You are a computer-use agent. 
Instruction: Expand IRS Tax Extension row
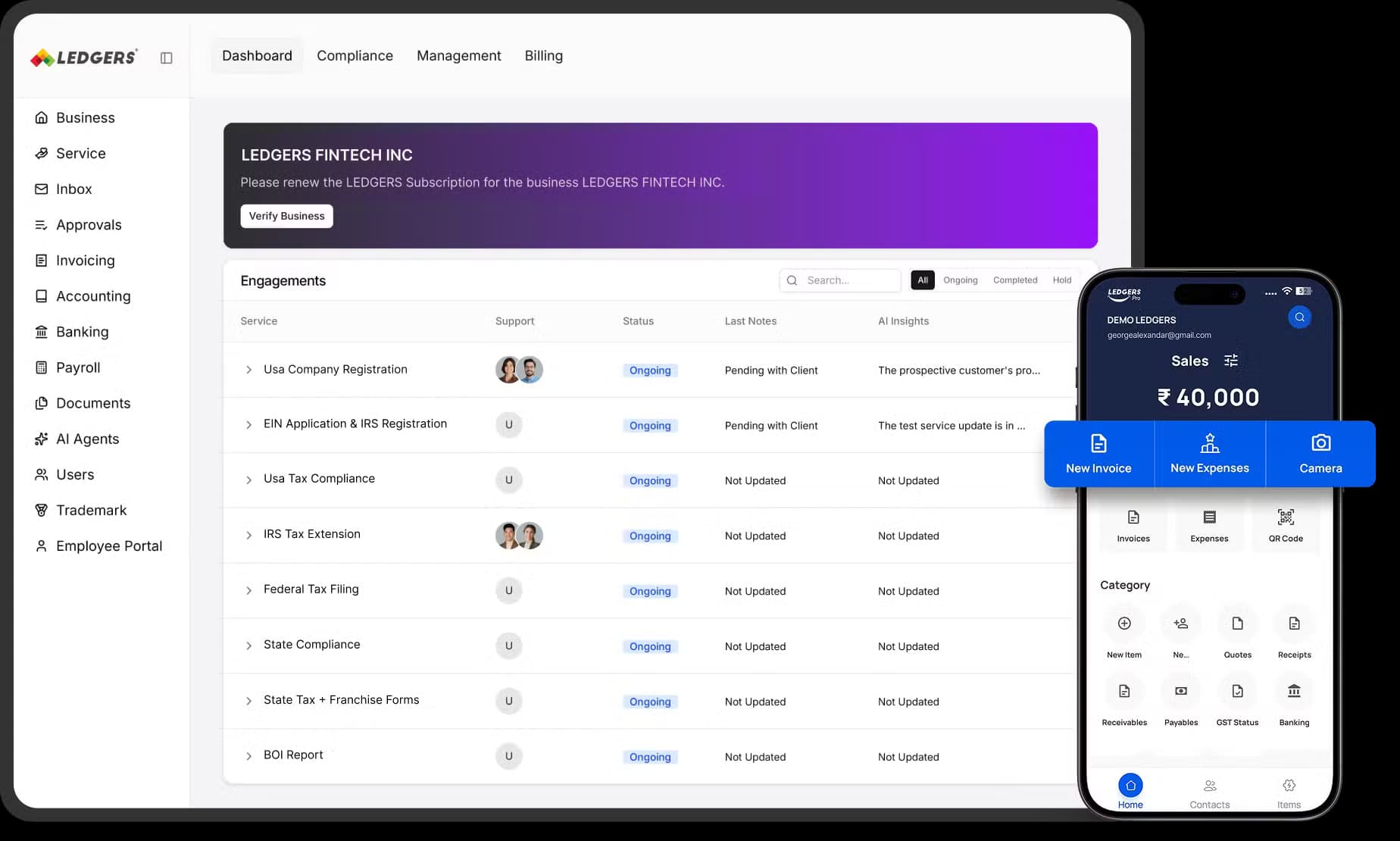click(x=248, y=536)
